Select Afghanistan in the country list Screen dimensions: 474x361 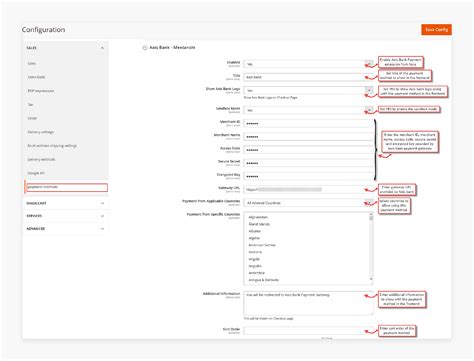point(258,217)
